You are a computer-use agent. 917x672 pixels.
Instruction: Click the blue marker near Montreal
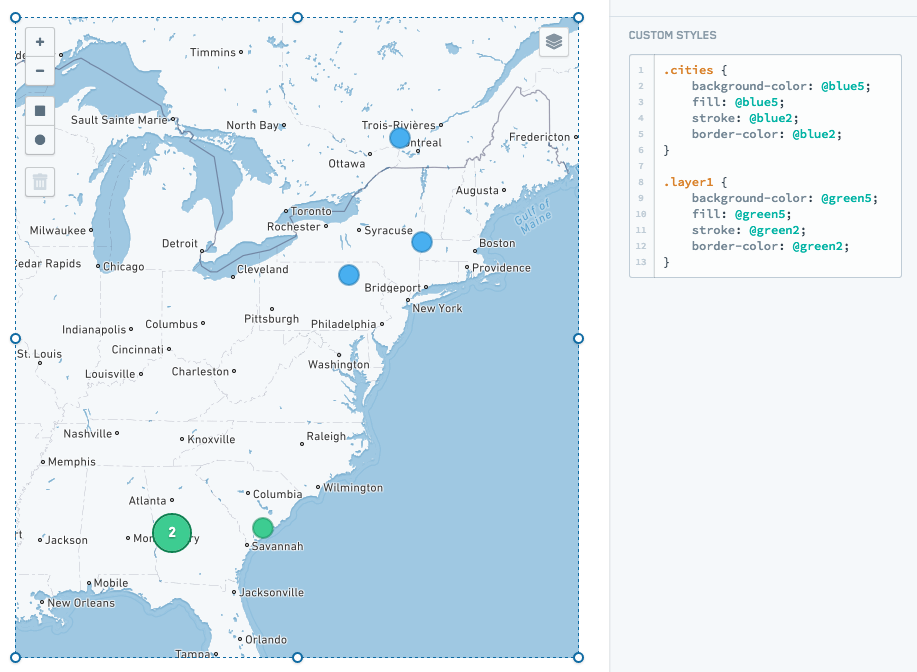click(400, 138)
